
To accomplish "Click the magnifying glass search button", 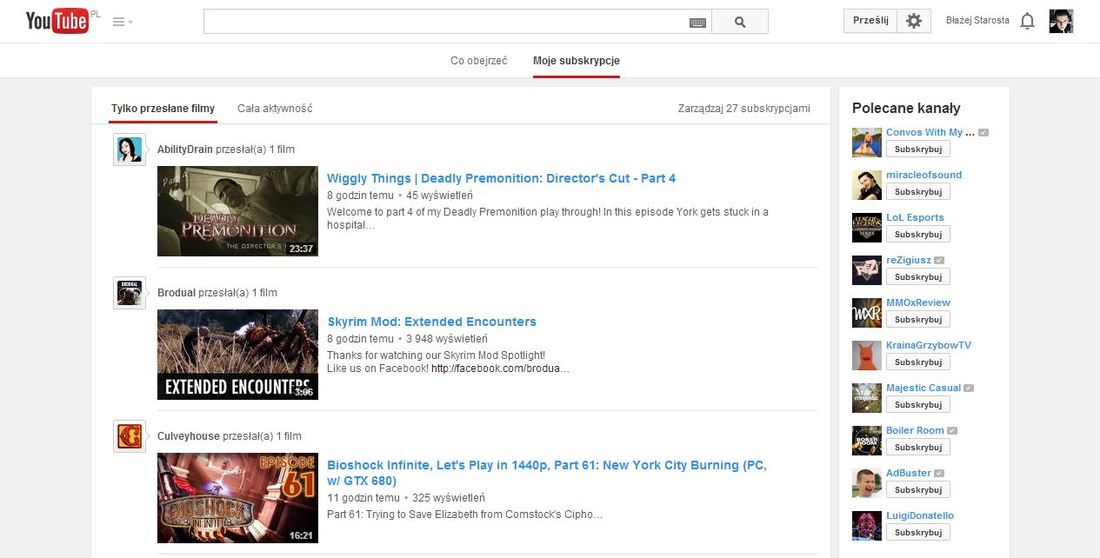I will (740, 22).
